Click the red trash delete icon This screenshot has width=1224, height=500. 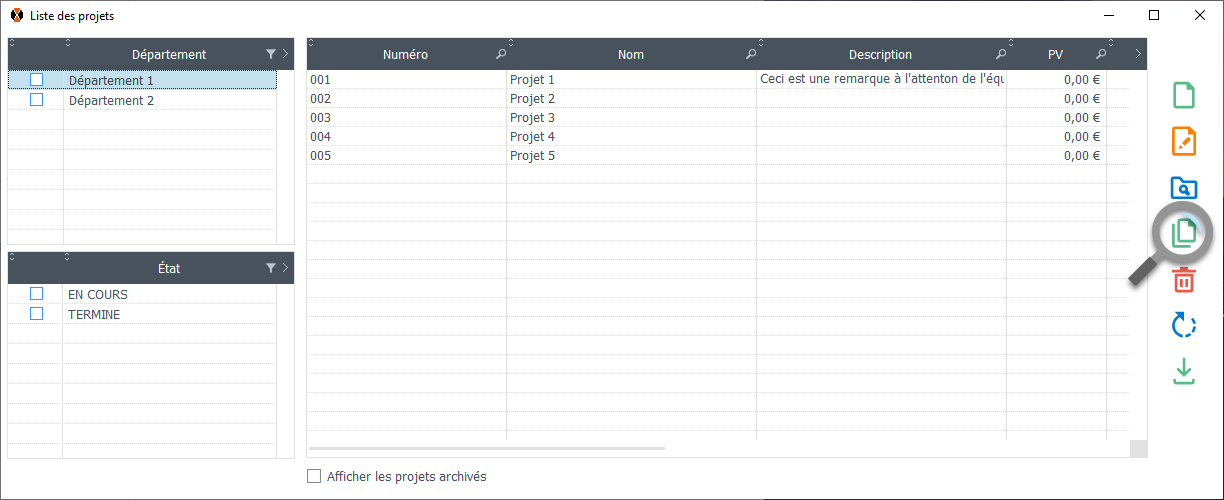[x=1183, y=280]
